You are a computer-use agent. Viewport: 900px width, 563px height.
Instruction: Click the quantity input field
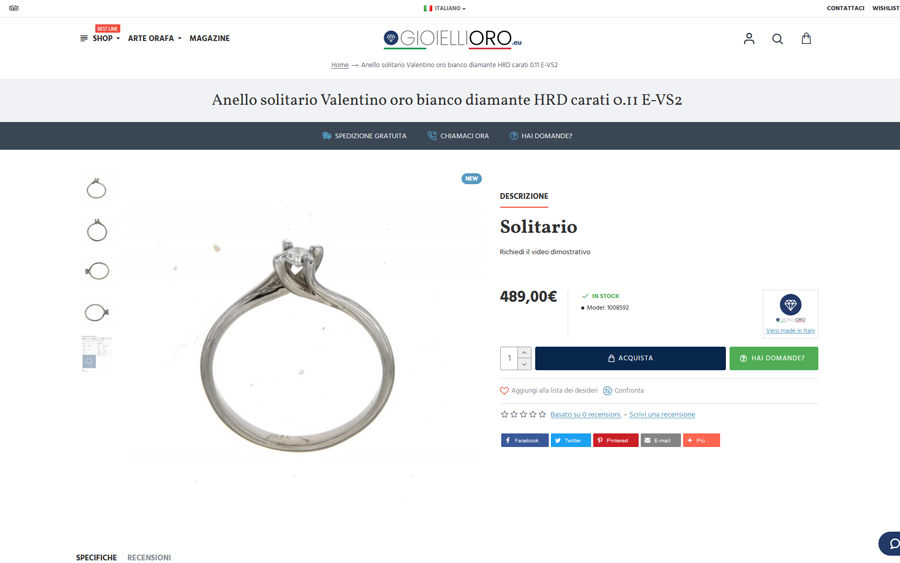[x=509, y=358]
